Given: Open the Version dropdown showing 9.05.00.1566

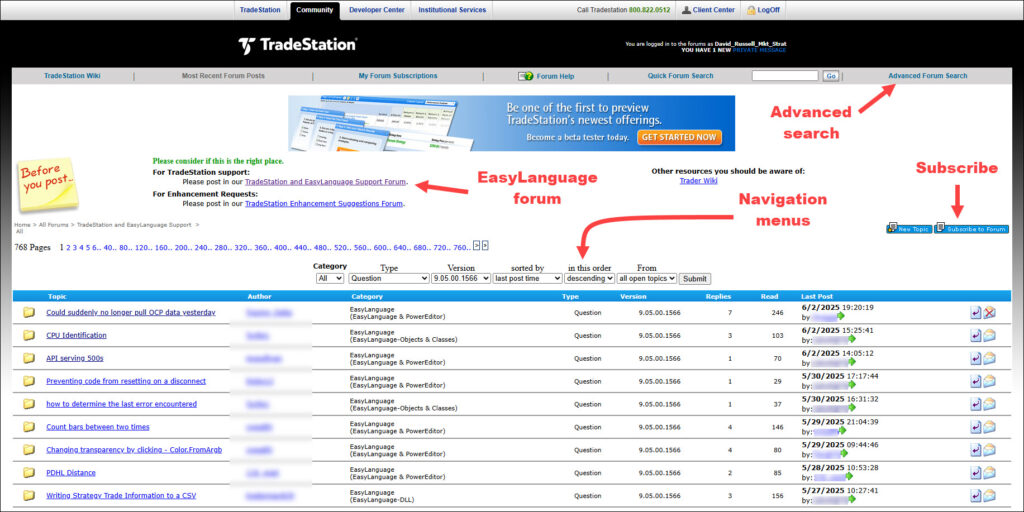Looking at the screenshot, I should tap(461, 278).
